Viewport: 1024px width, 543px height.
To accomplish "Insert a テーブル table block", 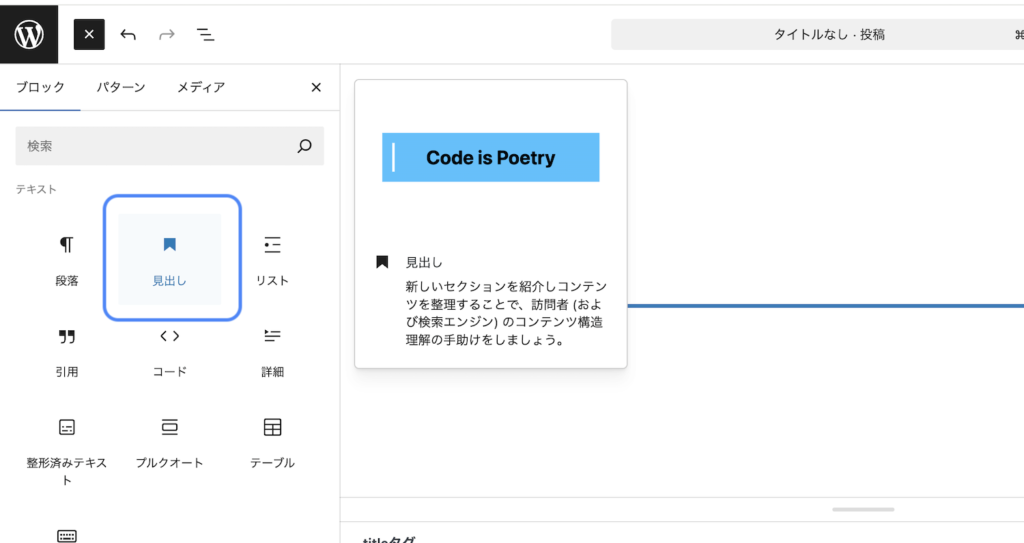I will 272,443.
